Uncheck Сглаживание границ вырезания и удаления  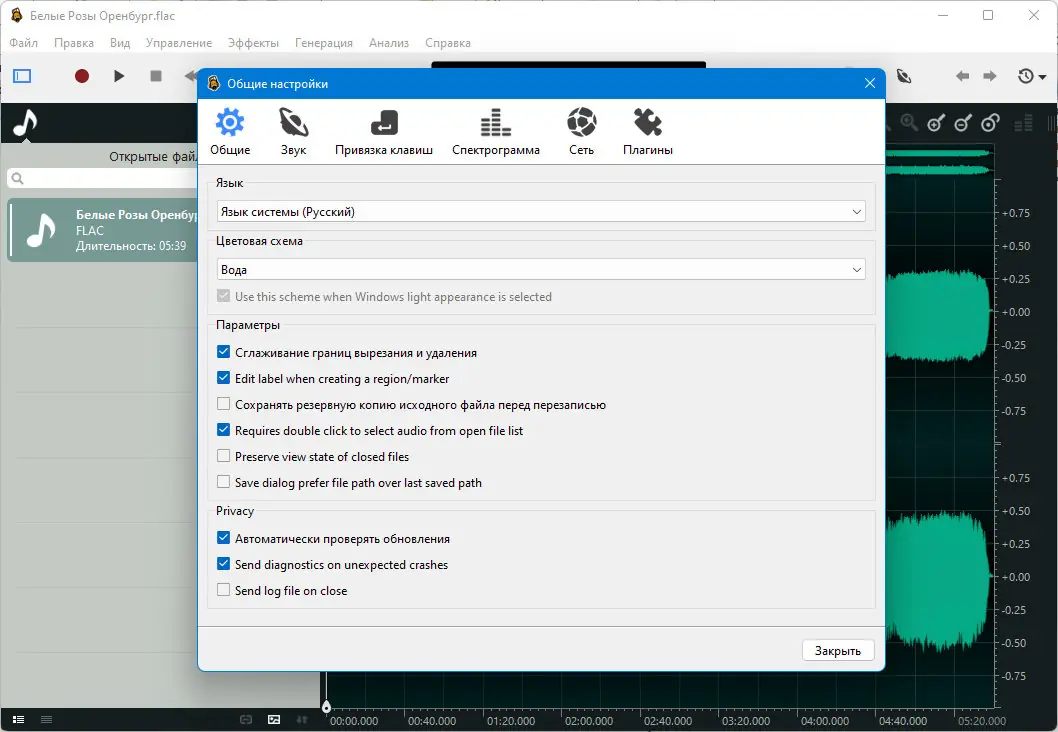[x=223, y=352]
